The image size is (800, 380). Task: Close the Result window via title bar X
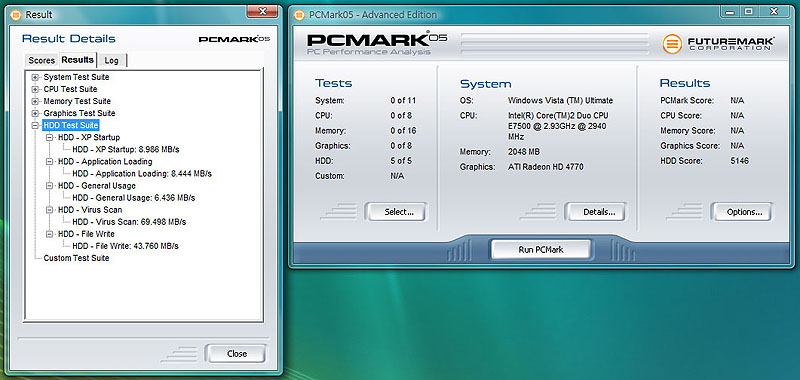[x=262, y=11]
